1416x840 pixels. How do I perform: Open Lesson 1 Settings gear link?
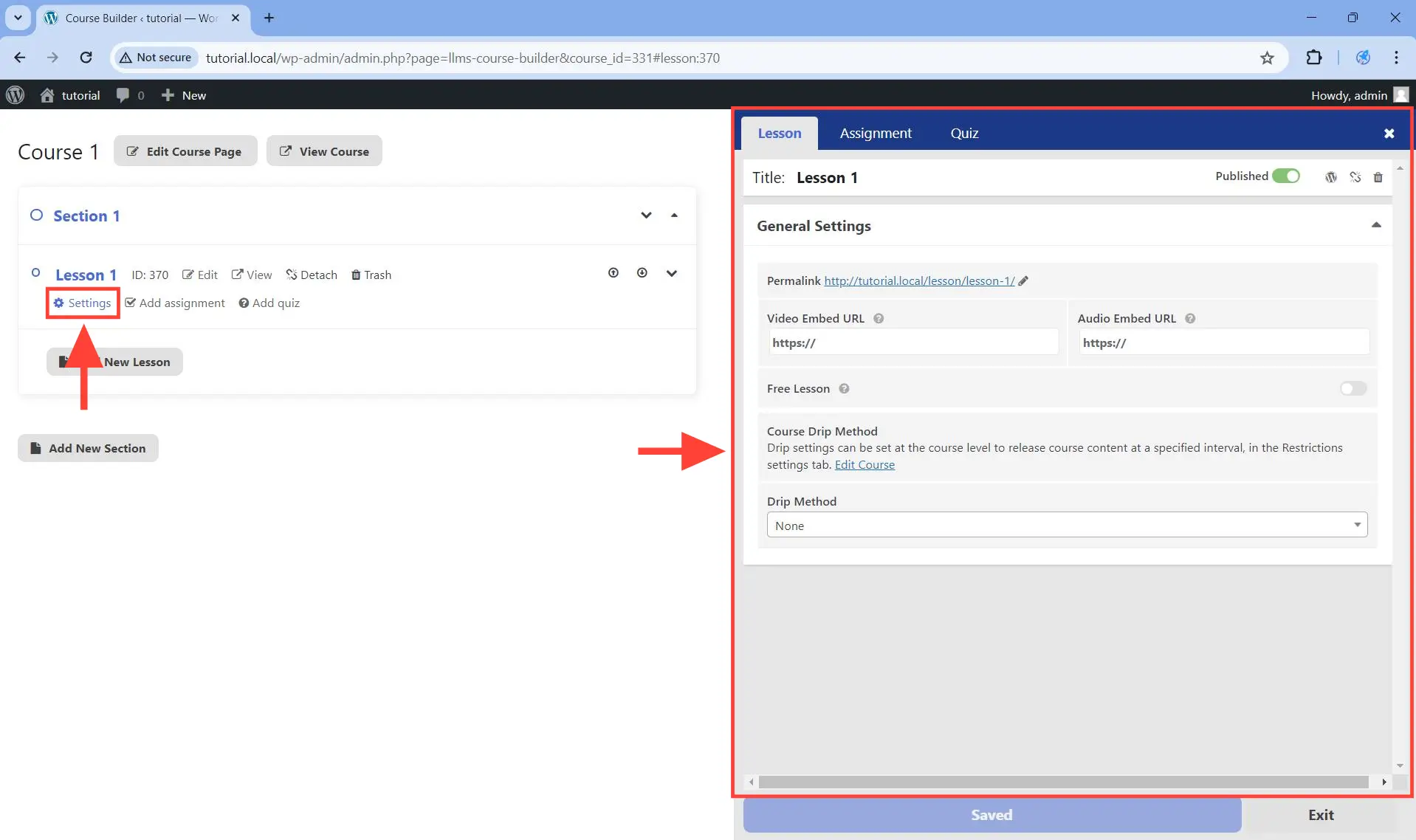82,303
